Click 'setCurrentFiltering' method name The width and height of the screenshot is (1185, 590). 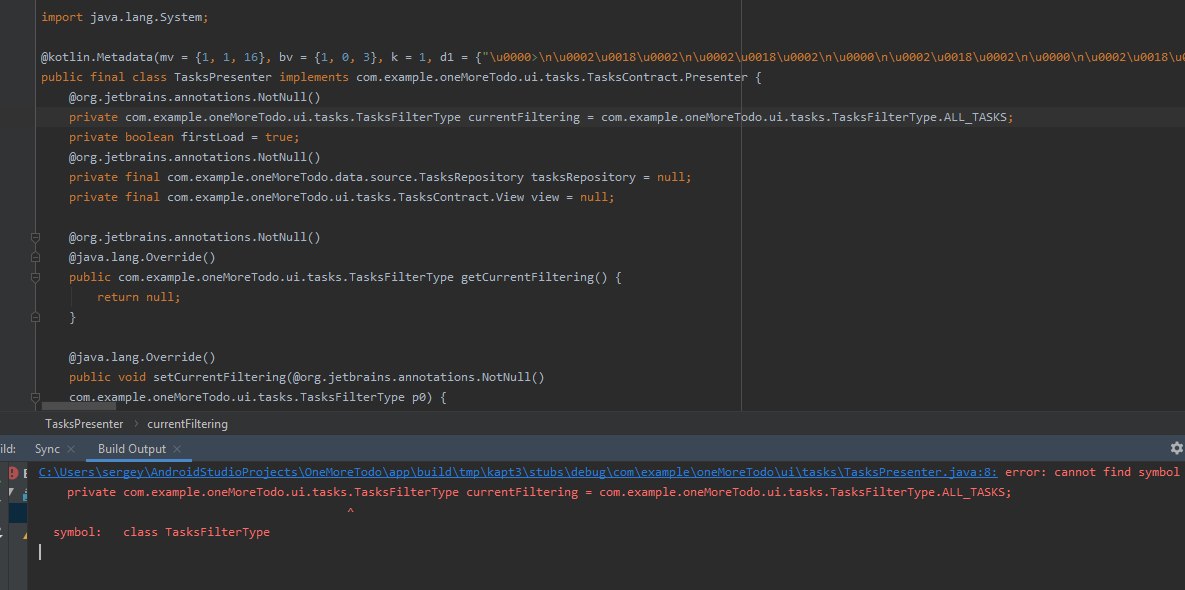tap(219, 377)
